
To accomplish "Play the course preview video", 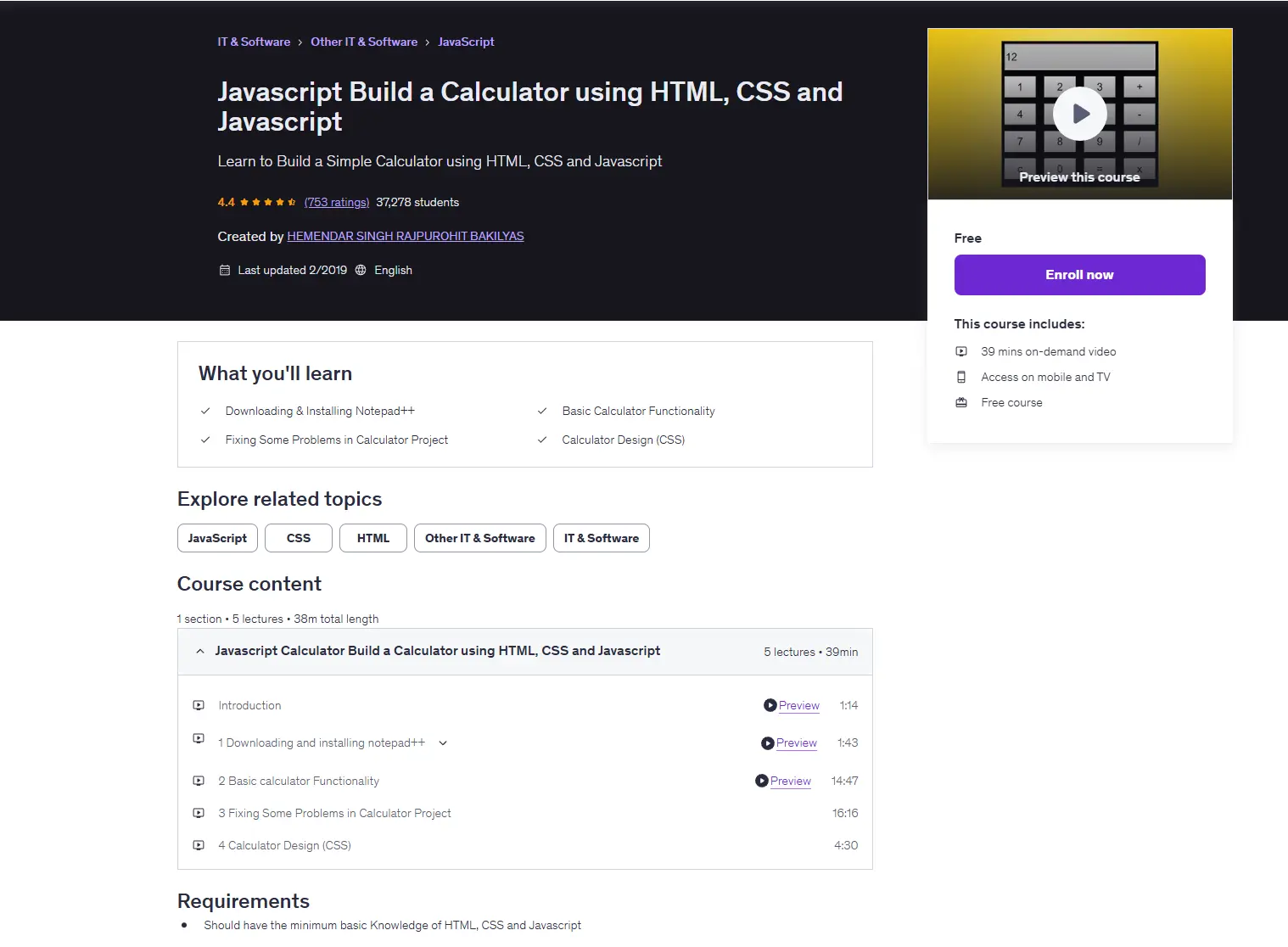I will (x=1079, y=114).
